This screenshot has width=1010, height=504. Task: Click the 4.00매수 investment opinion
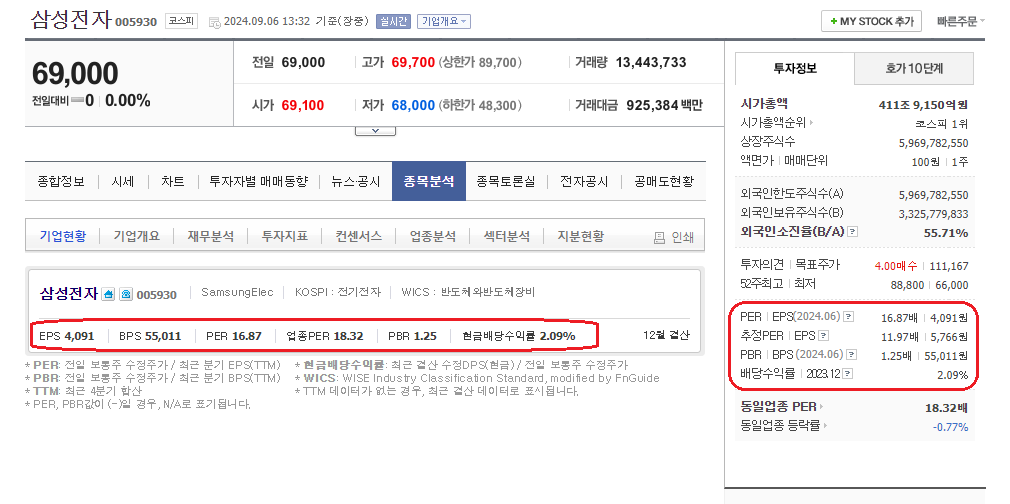pos(896,266)
